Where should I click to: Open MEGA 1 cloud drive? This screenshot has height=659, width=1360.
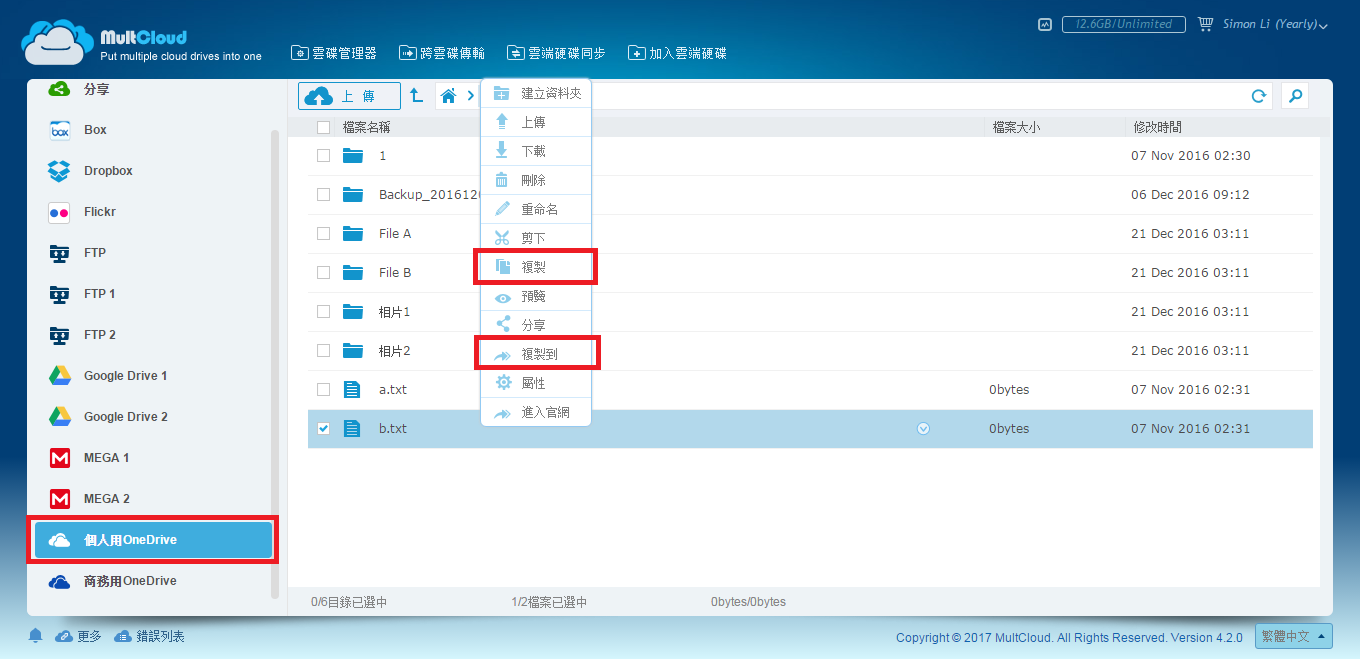(x=106, y=458)
